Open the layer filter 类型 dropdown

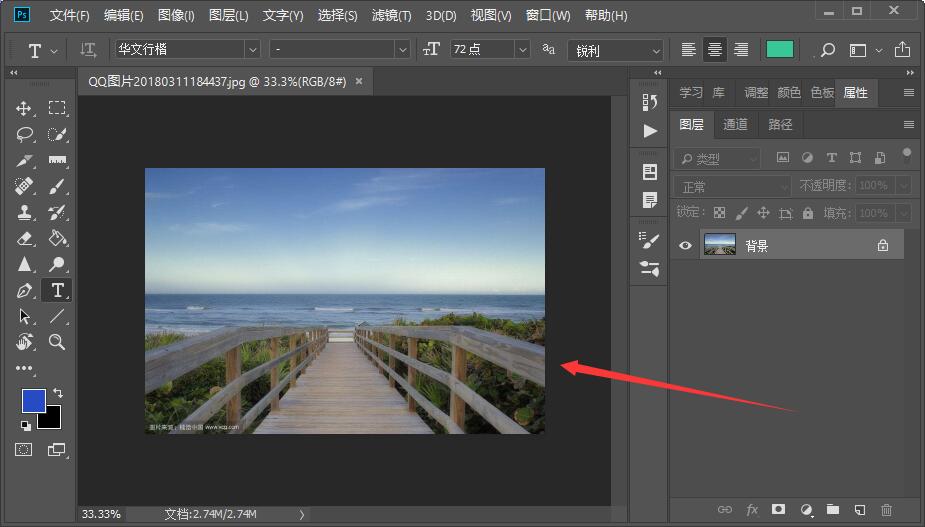coord(717,159)
